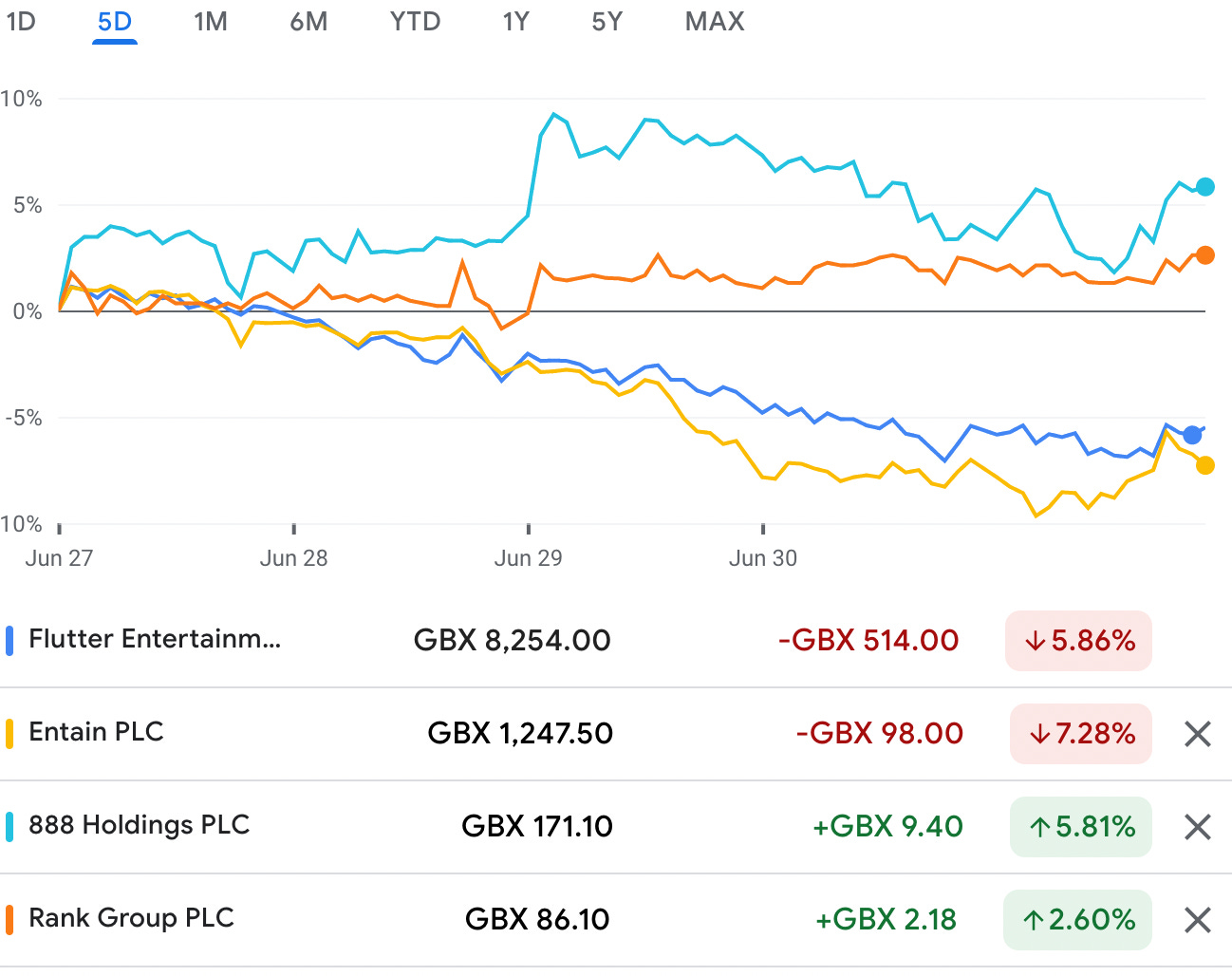Click the -GBX 98.00 change value
Image resolution: width=1232 pixels, height=976 pixels.
[879, 734]
